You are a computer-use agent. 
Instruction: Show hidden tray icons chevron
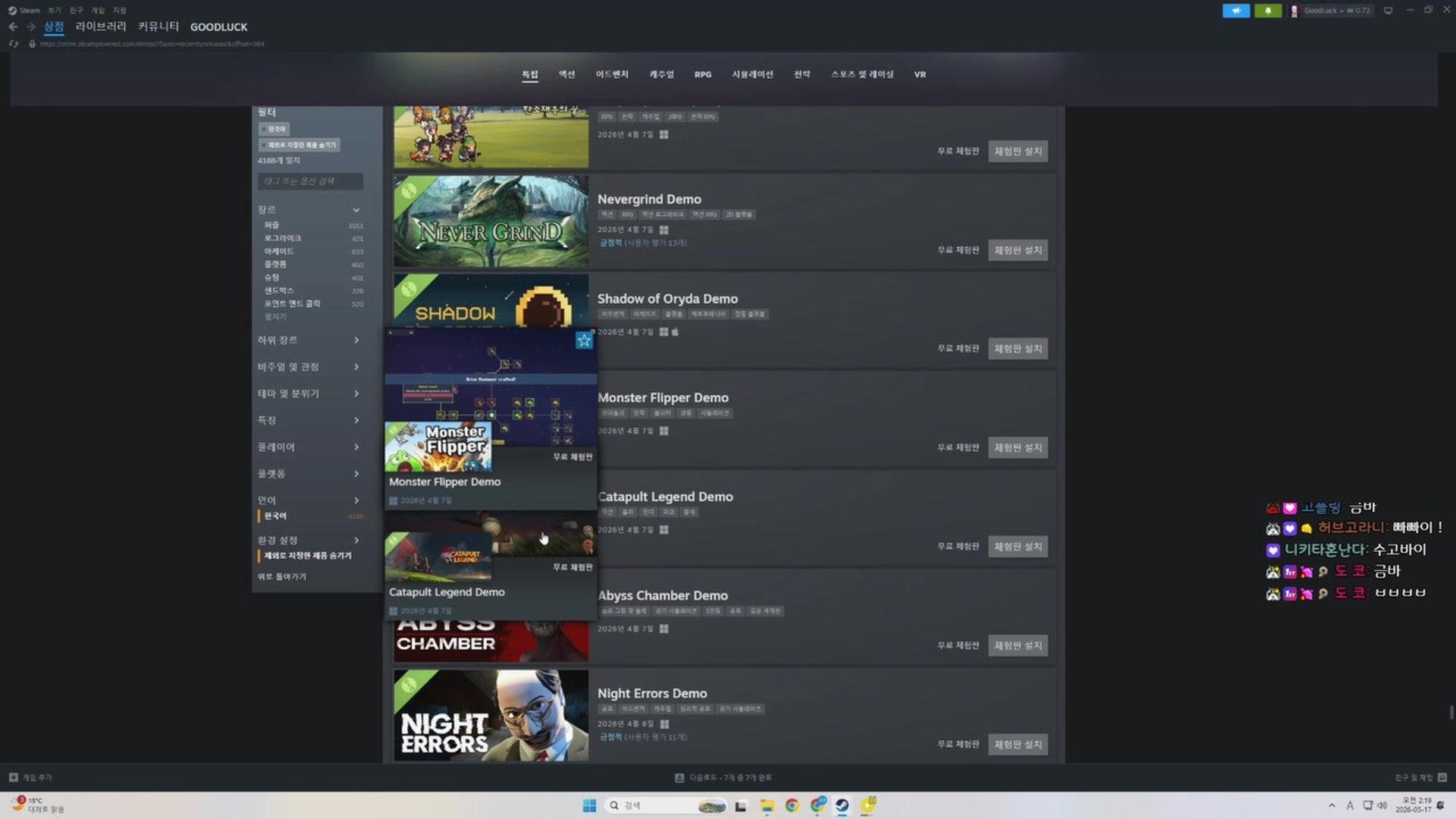[x=1332, y=805]
